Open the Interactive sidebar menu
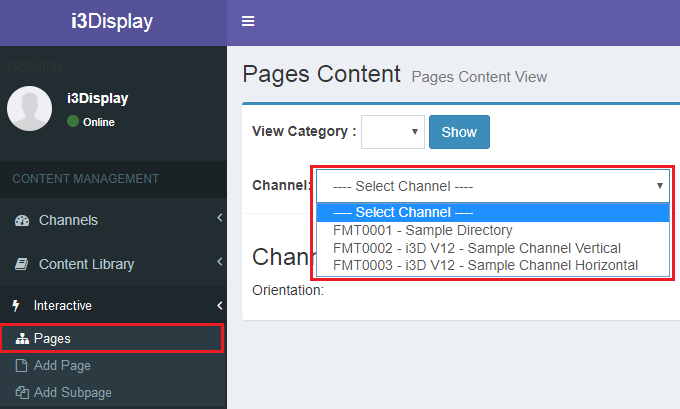The width and height of the screenshot is (680, 409). coord(113,305)
